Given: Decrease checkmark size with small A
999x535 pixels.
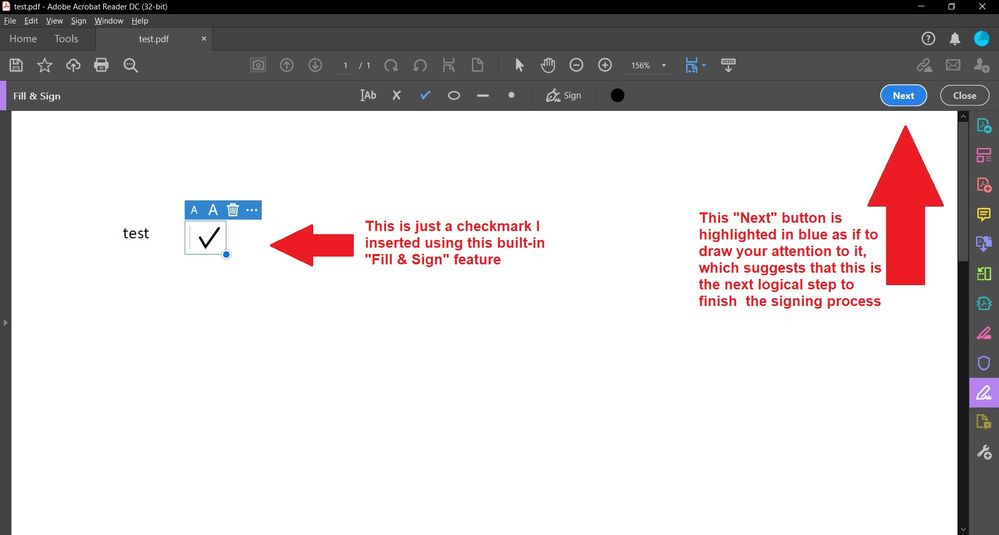Looking at the screenshot, I should (194, 210).
